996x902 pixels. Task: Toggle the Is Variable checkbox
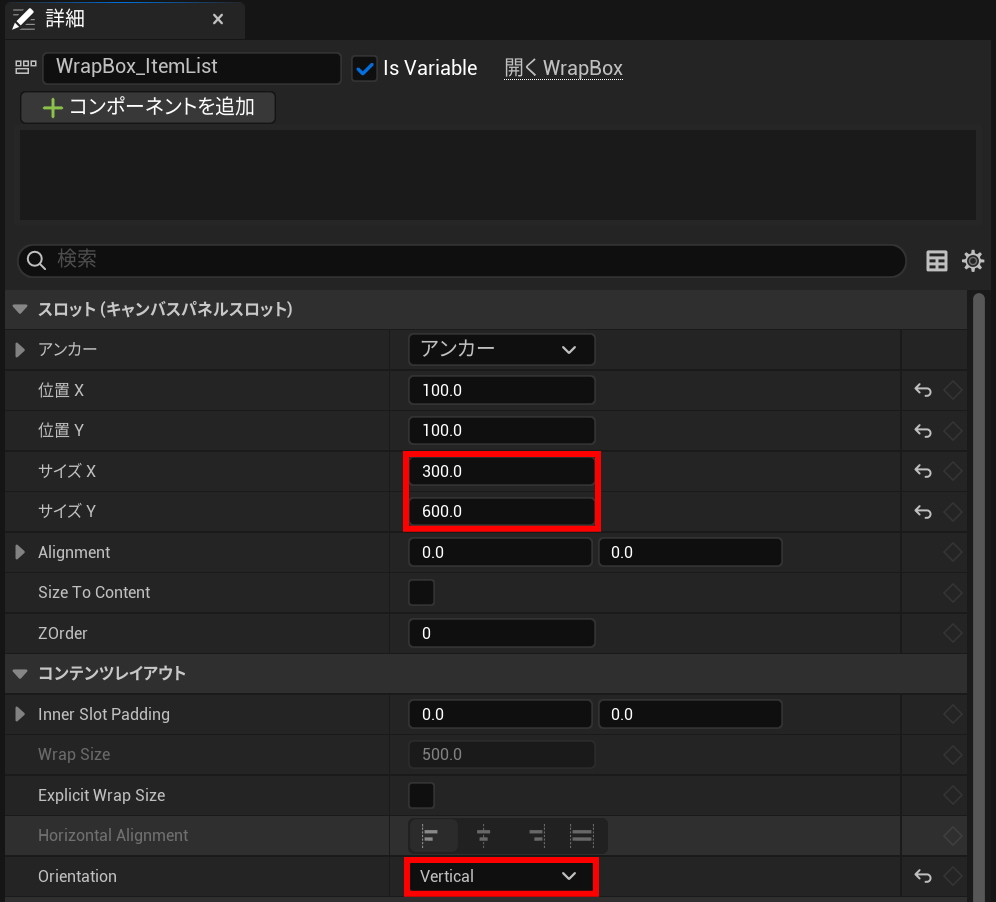pos(365,68)
